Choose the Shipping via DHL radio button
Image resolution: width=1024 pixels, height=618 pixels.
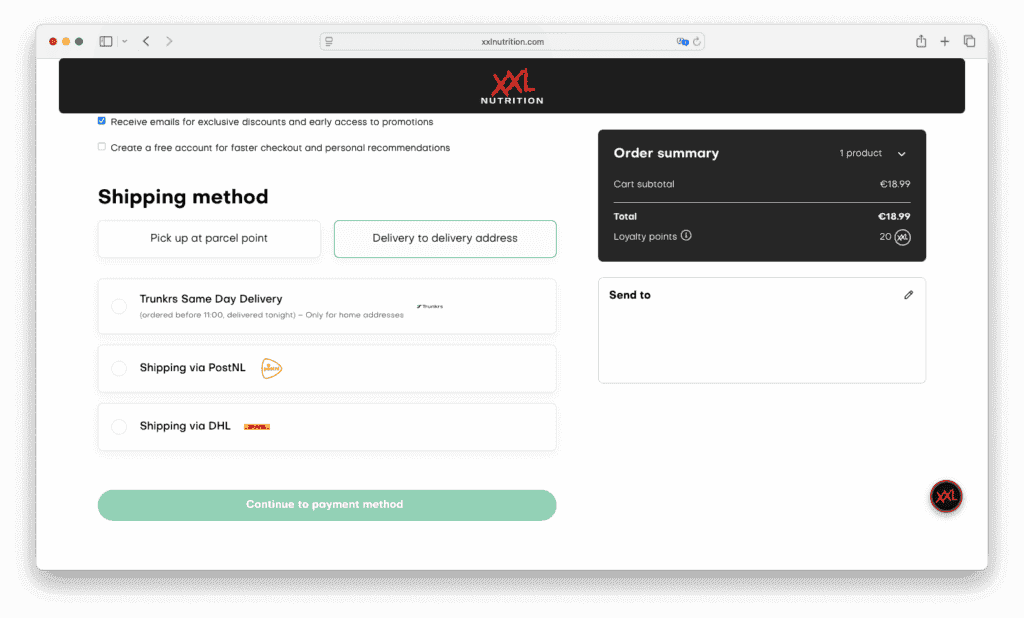(119, 427)
